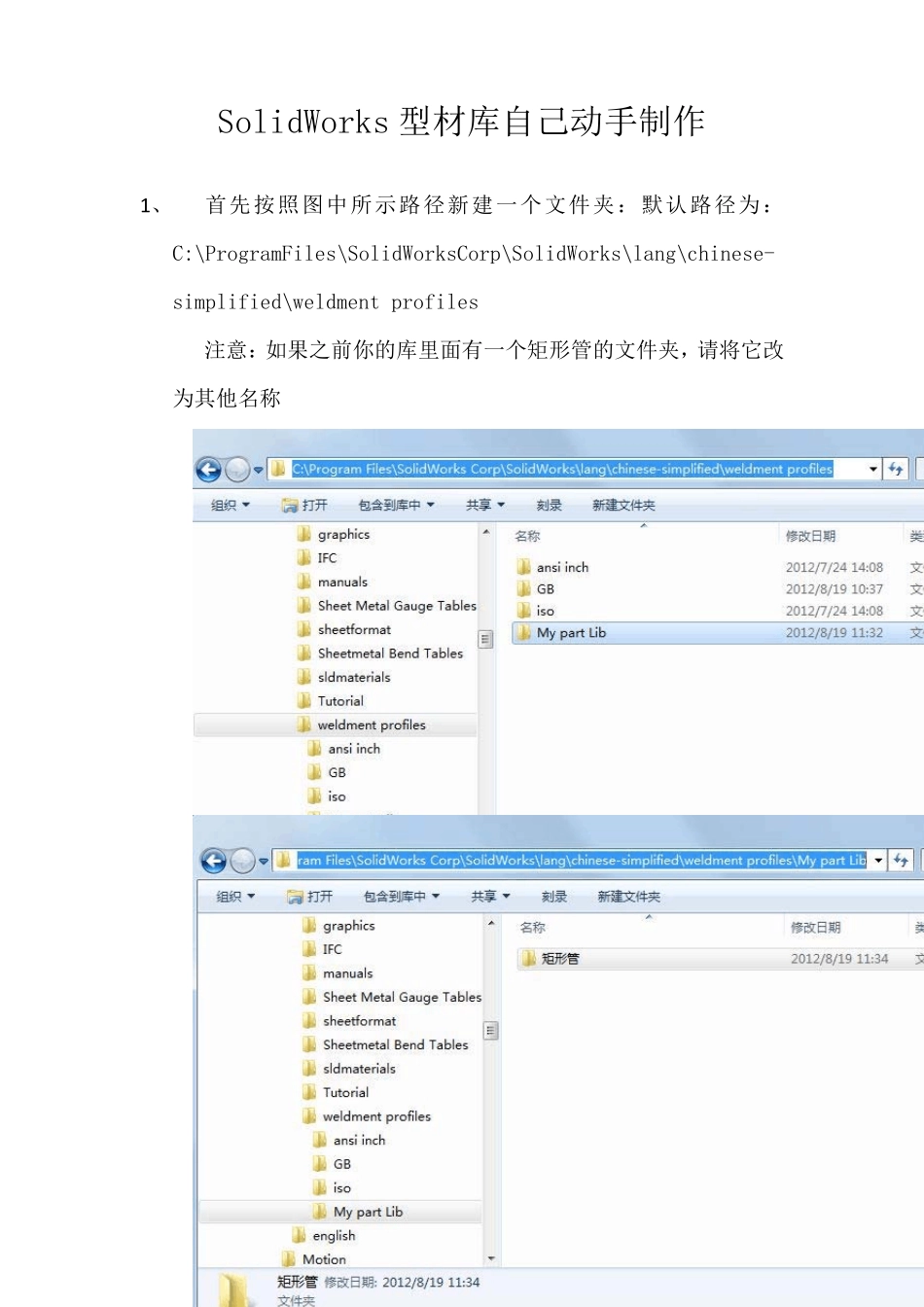Select Tutorial folder in lower tree

(x=336, y=1092)
